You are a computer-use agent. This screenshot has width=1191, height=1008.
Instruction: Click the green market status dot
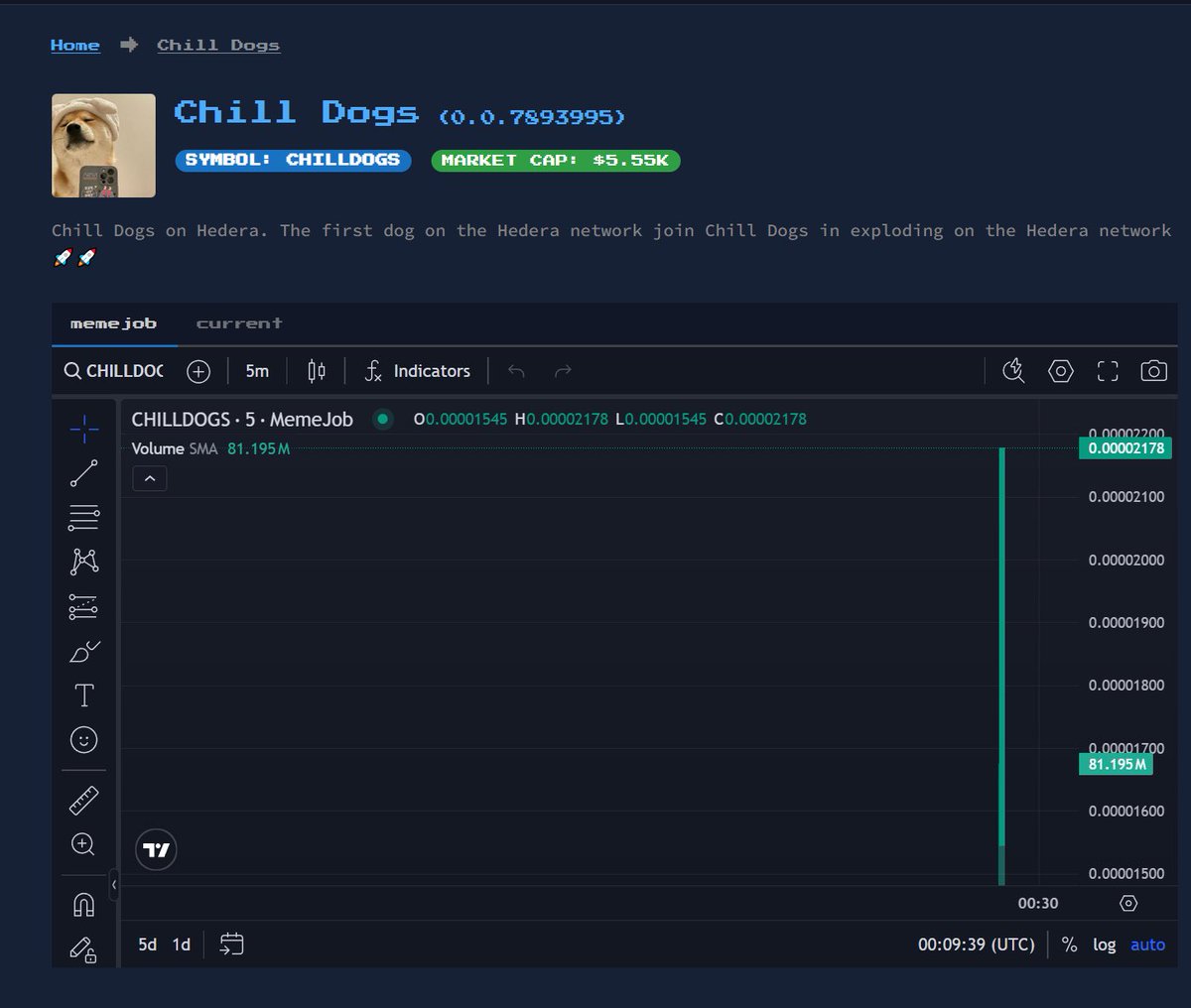(382, 420)
